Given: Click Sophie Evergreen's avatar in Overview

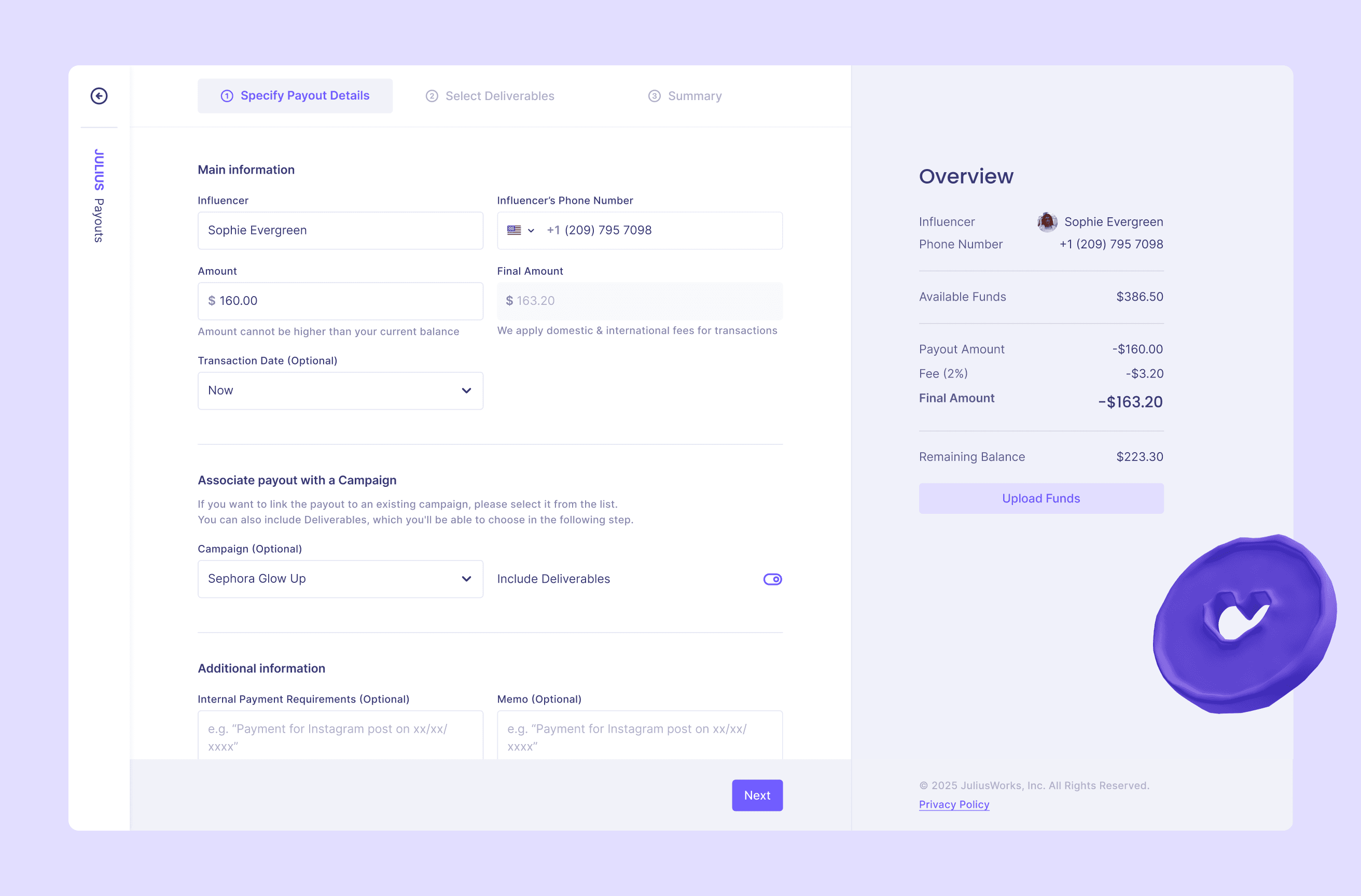Looking at the screenshot, I should coord(1047,222).
